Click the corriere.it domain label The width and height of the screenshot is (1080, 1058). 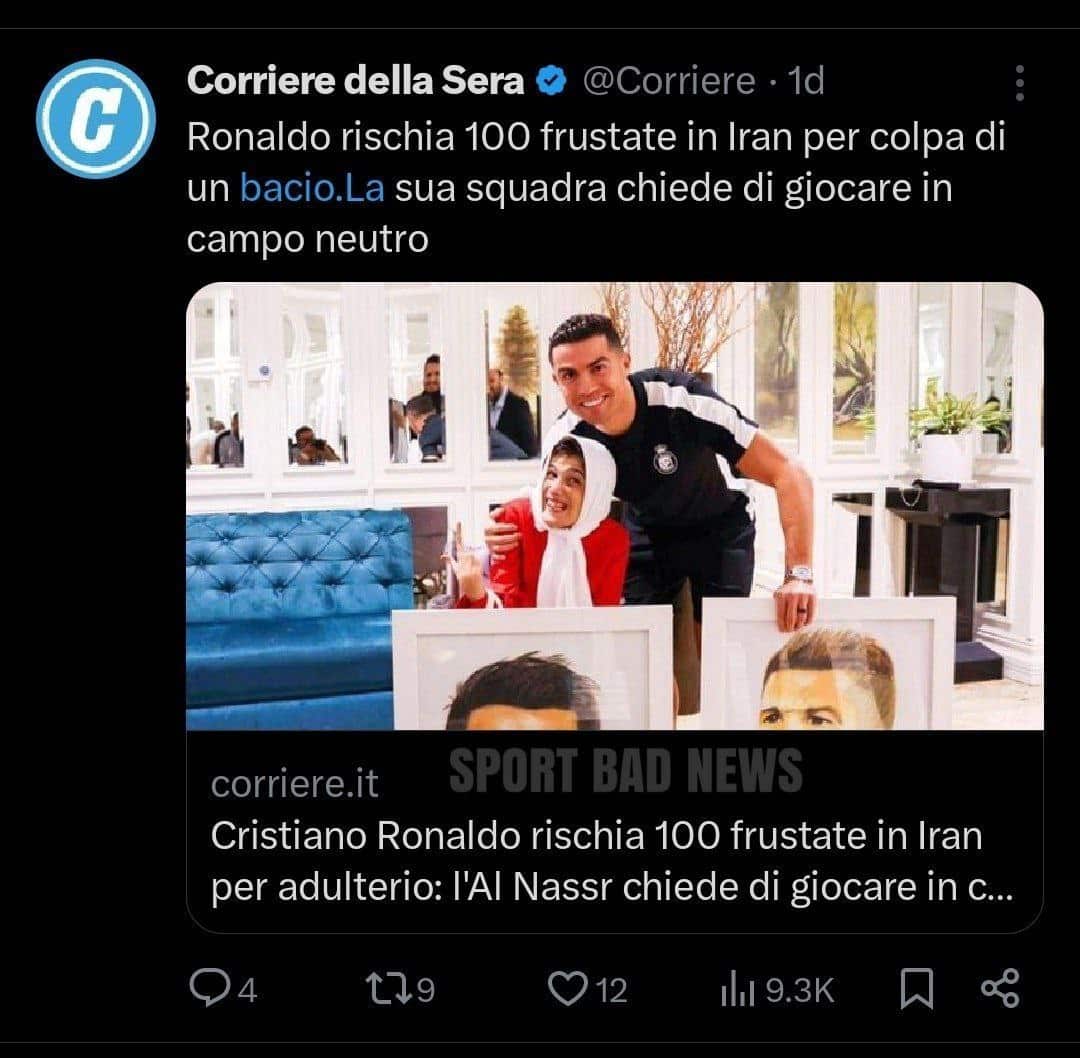point(295,784)
